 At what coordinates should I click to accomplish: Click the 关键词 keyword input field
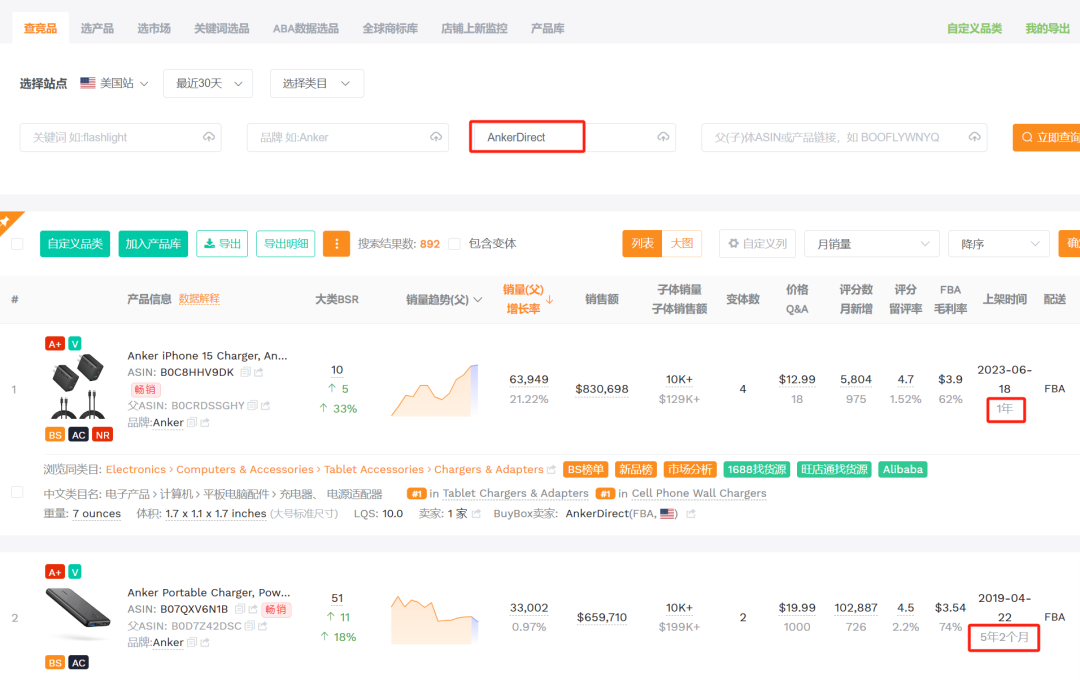(x=110, y=137)
